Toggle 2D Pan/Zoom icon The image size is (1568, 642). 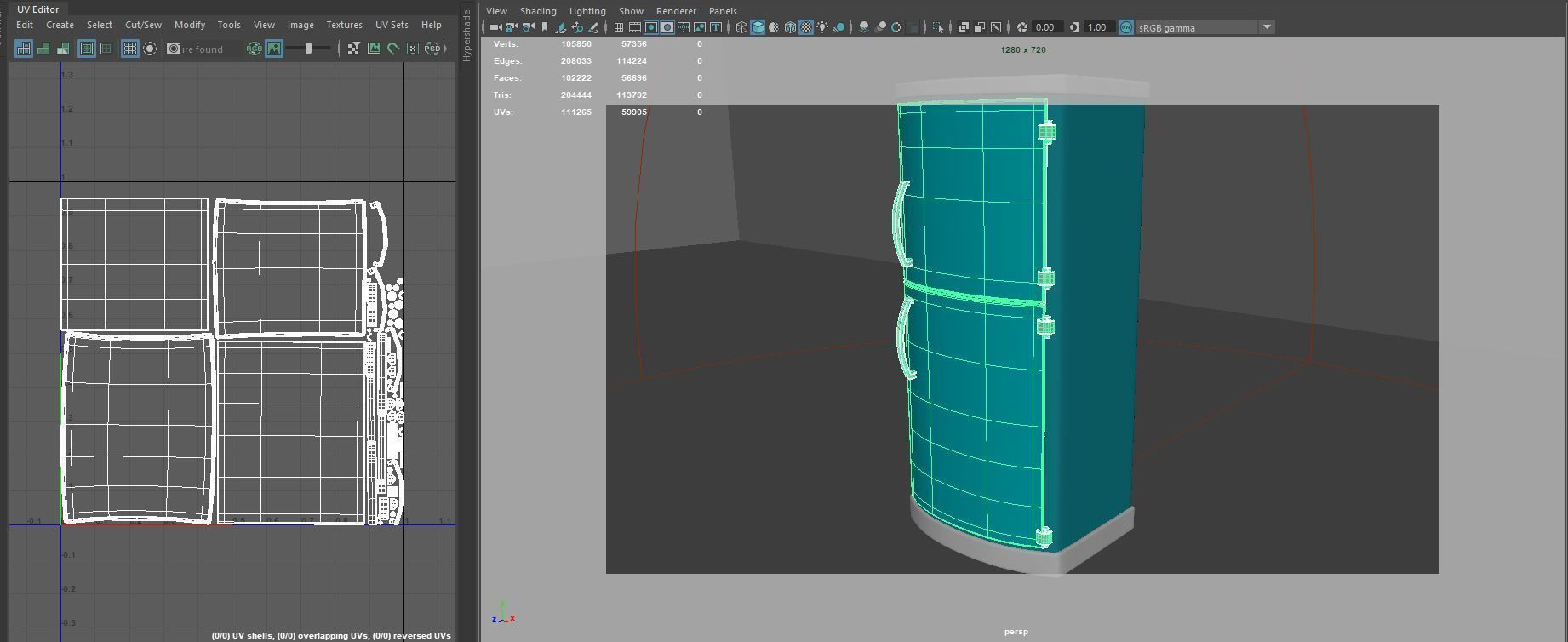[x=577, y=27]
